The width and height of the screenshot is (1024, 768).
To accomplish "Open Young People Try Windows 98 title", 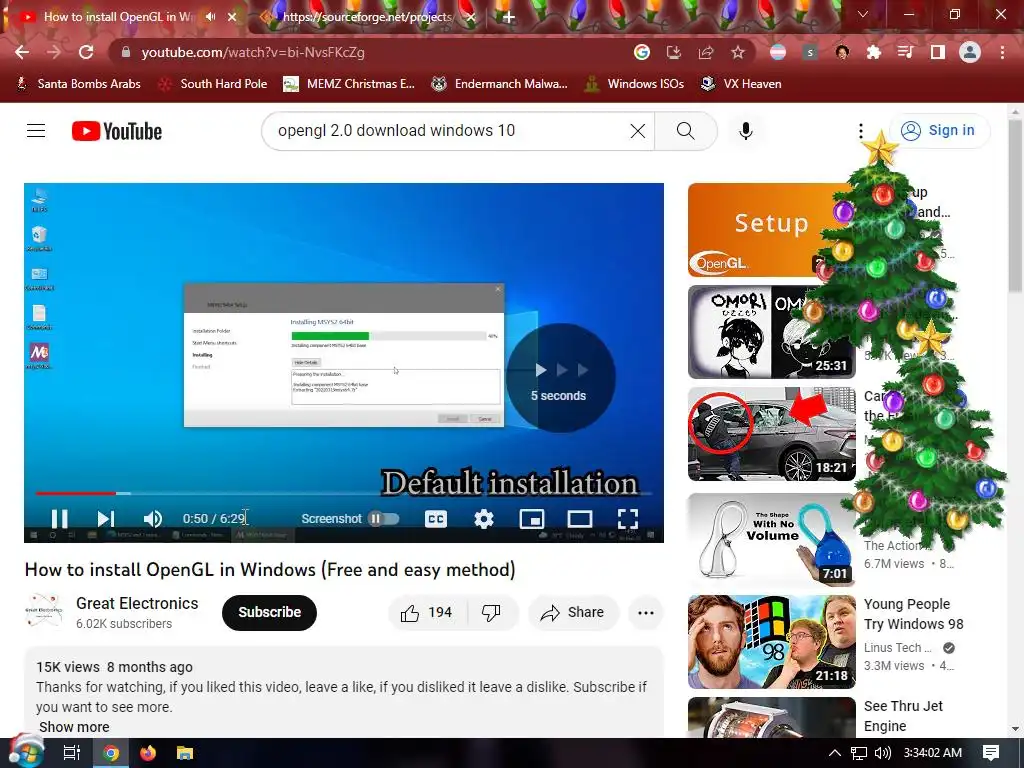I will coord(913,614).
